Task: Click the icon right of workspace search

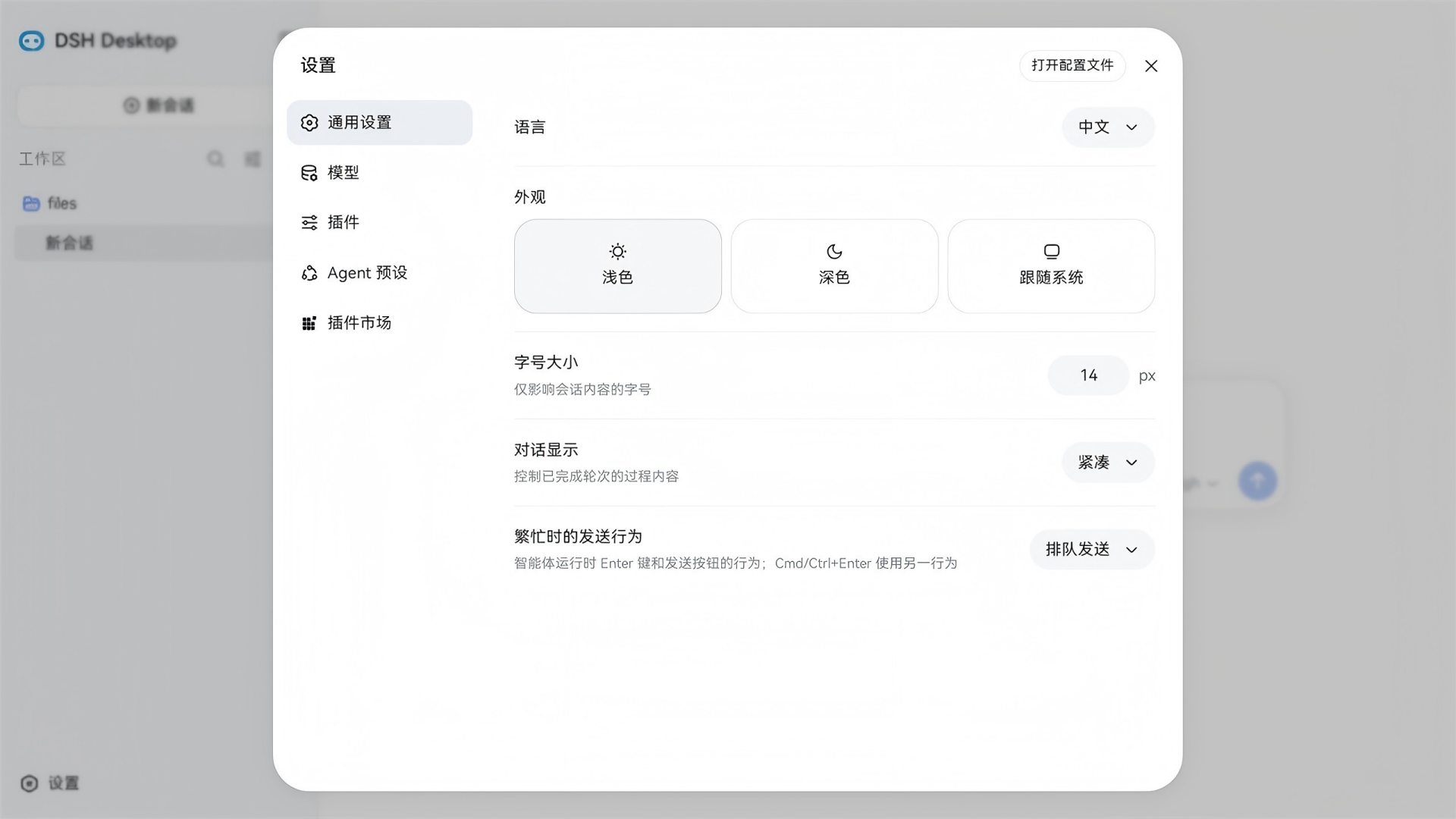Action: coord(253,158)
